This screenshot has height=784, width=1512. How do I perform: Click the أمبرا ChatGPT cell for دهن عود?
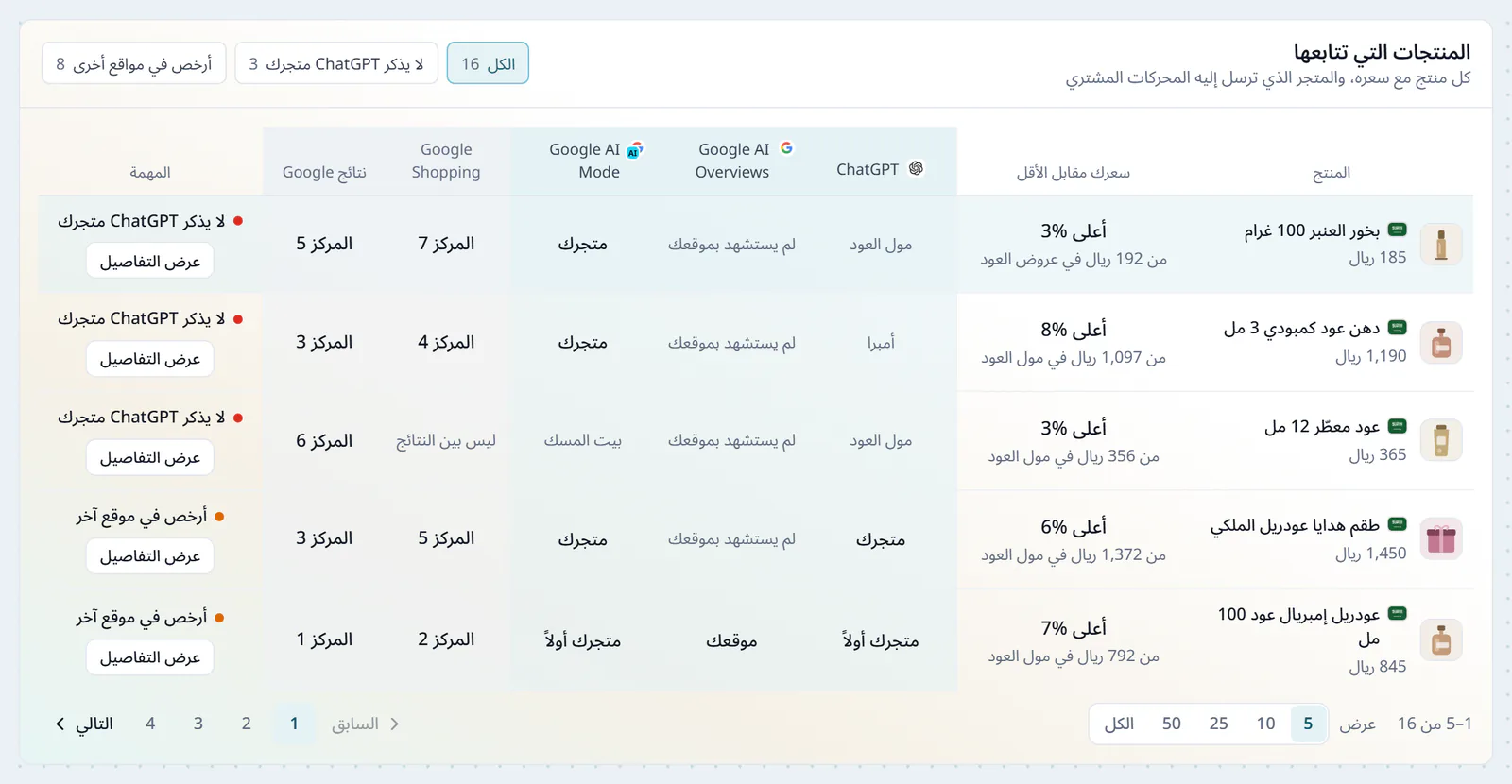[x=881, y=343]
